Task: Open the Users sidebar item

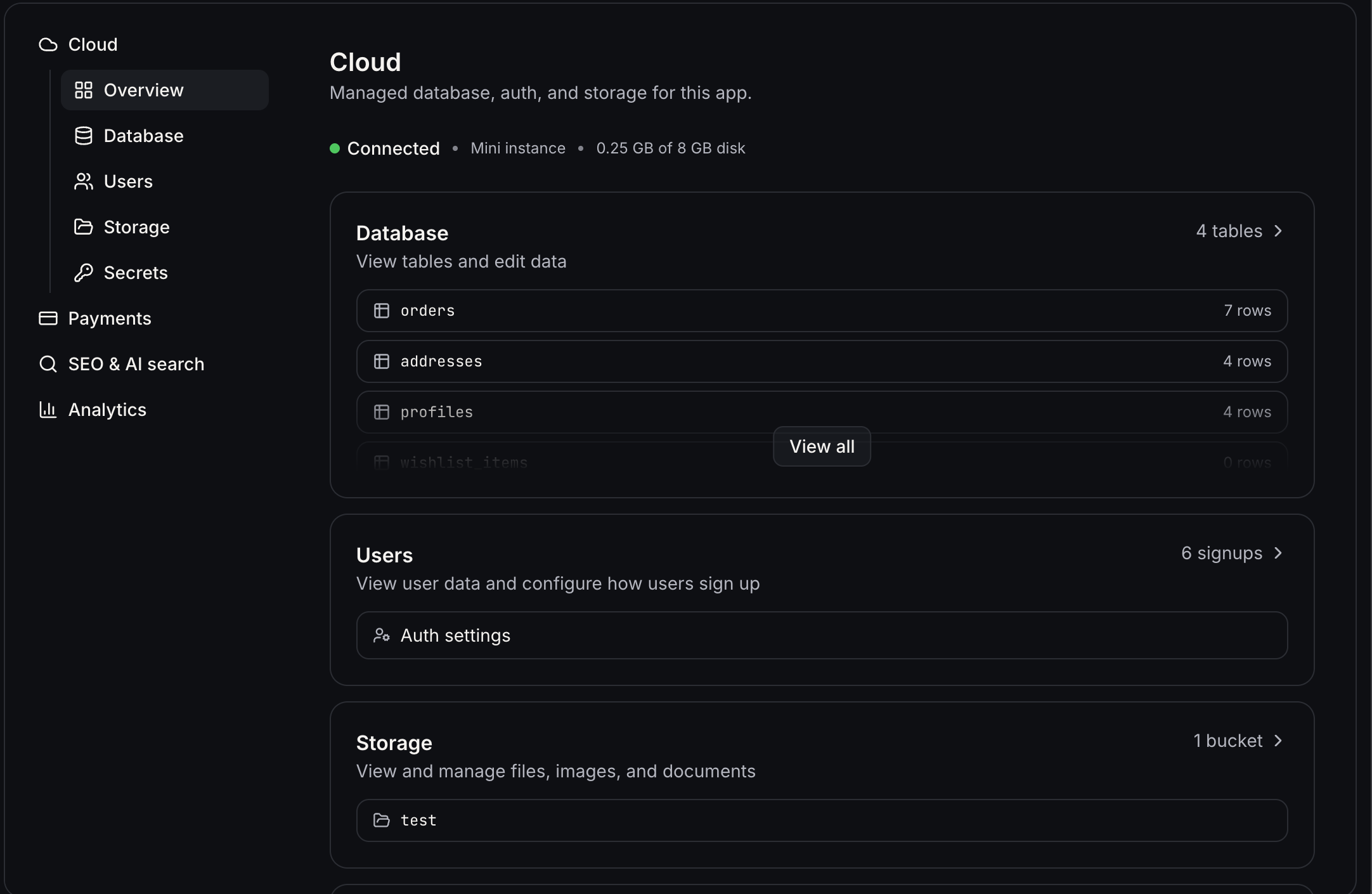Action: click(x=165, y=181)
